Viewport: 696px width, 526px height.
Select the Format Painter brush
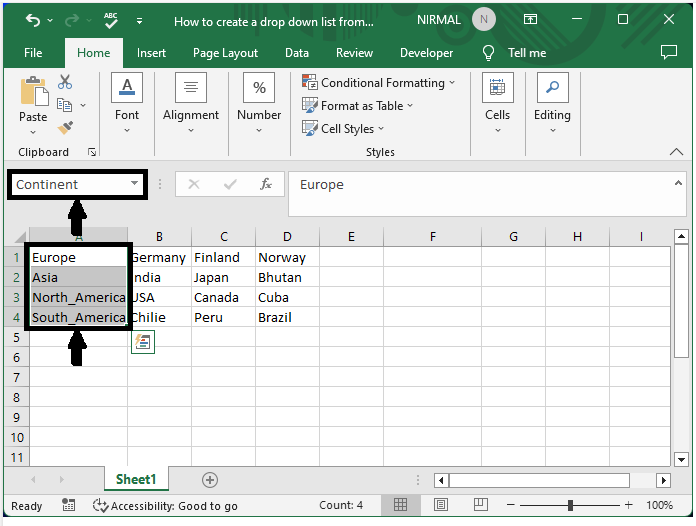pyautogui.click(x=65, y=128)
